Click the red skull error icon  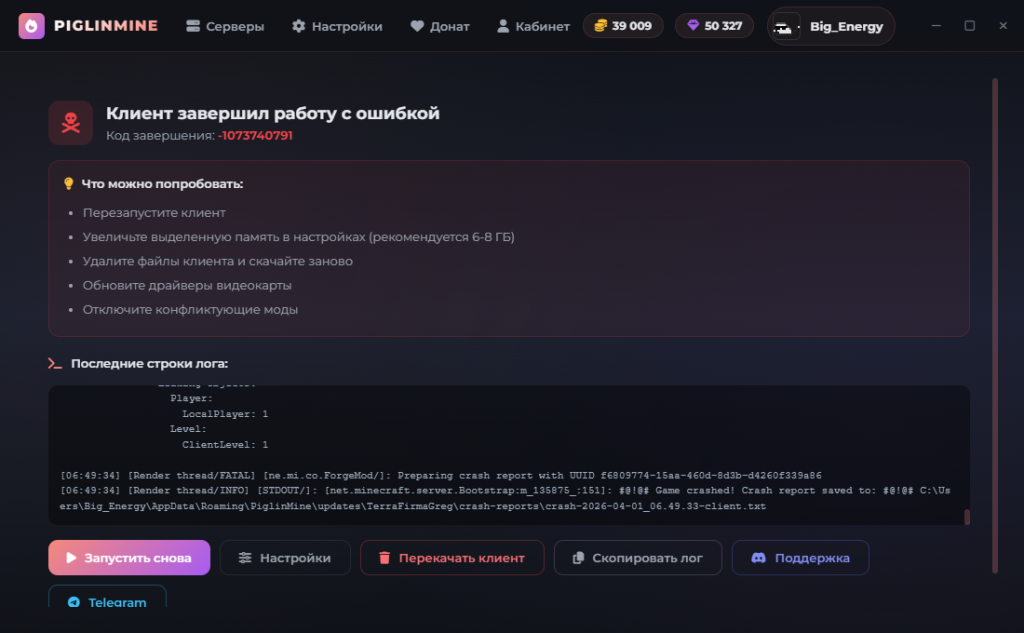point(71,123)
